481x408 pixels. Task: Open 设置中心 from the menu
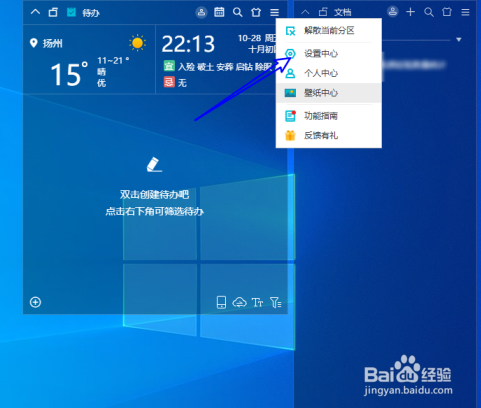tap(329, 54)
